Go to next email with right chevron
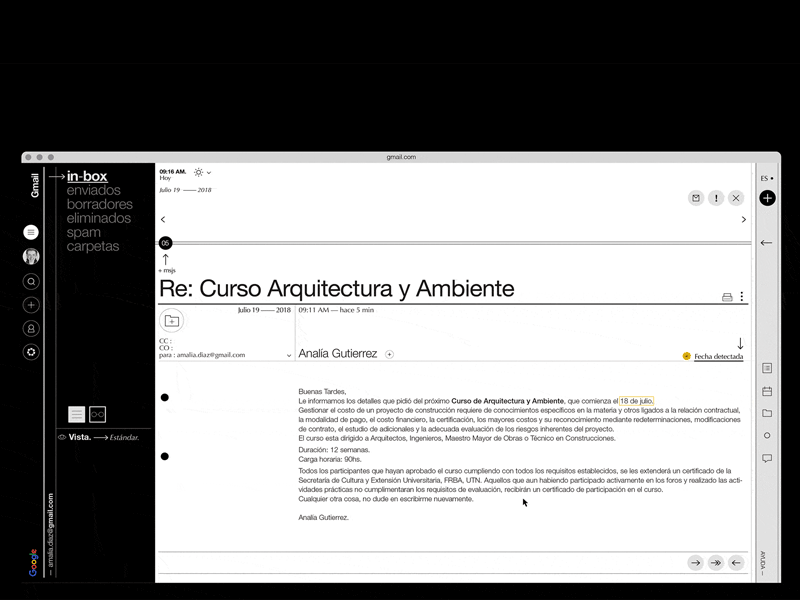This screenshot has height=600, width=800. coord(743,219)
